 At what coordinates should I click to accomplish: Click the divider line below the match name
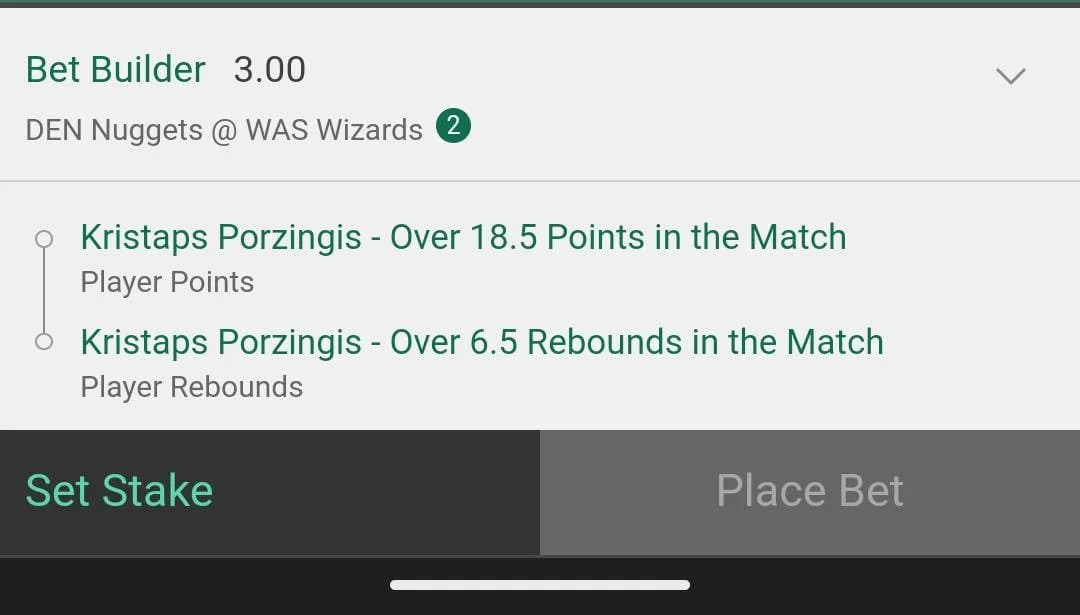(x=540, y=181)
